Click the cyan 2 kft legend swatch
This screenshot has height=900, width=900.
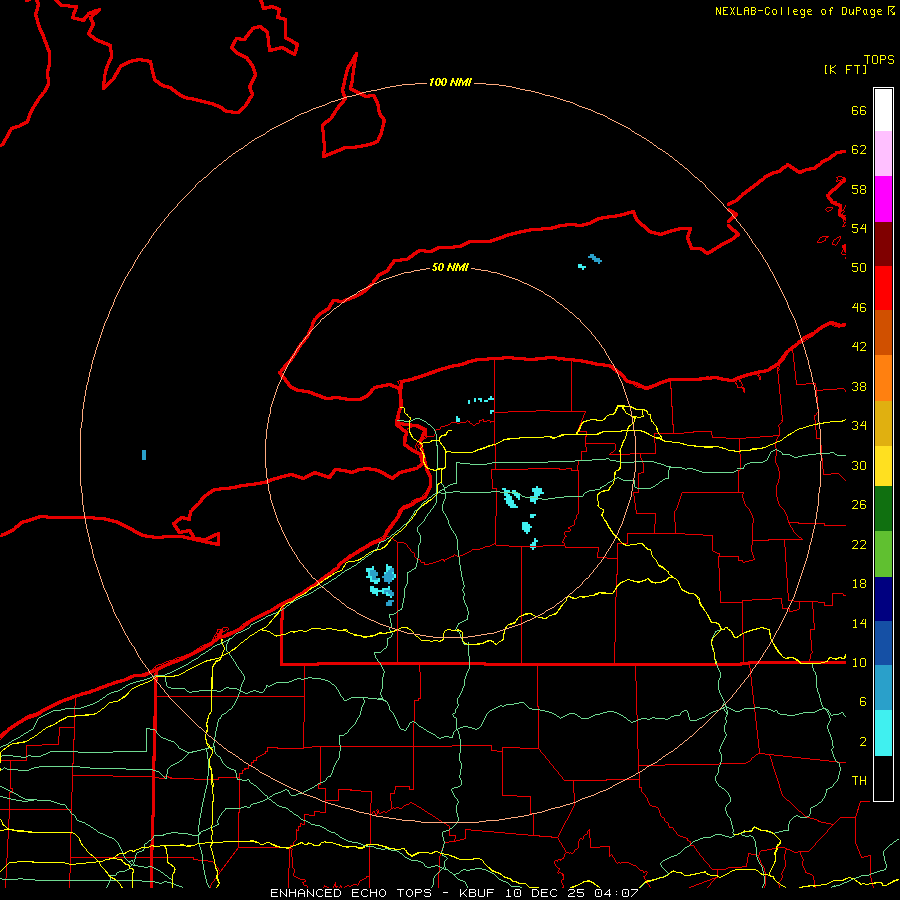point(883,733)
